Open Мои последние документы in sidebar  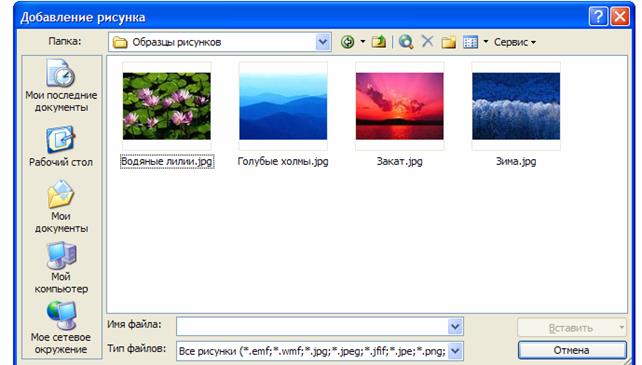pos(61,86)
